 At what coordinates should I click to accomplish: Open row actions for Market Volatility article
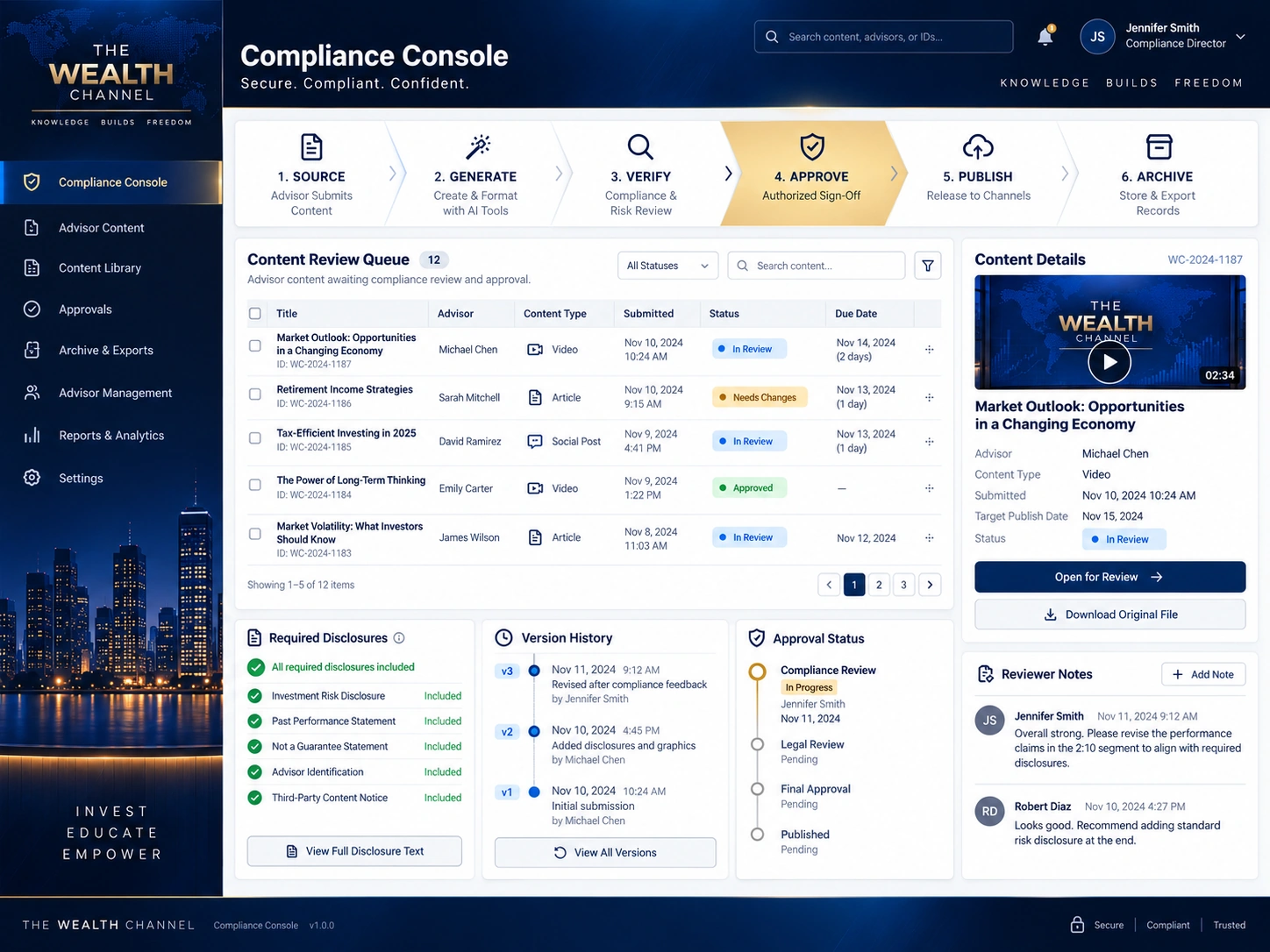[929, 538]
